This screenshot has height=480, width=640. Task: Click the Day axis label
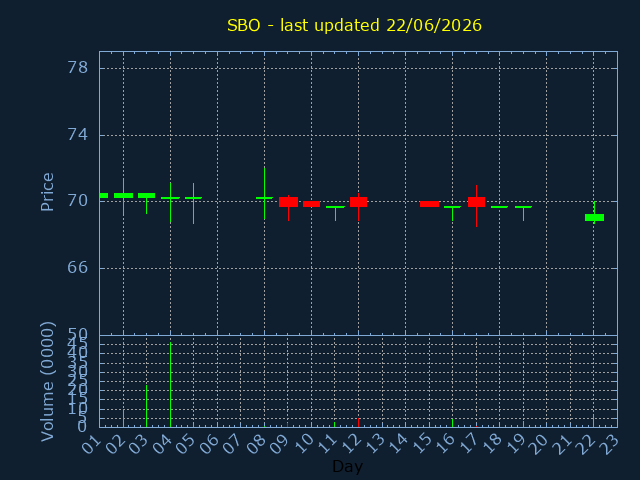[x=347, y=466]
